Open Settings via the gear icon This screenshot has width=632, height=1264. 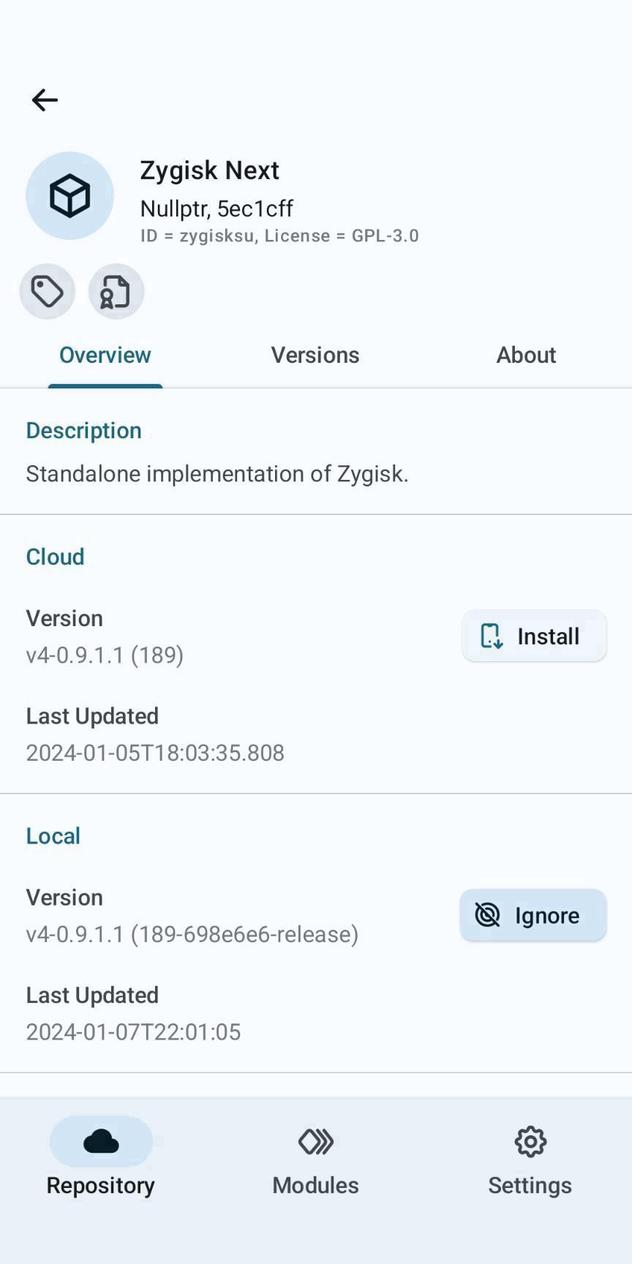[529, 1141]
